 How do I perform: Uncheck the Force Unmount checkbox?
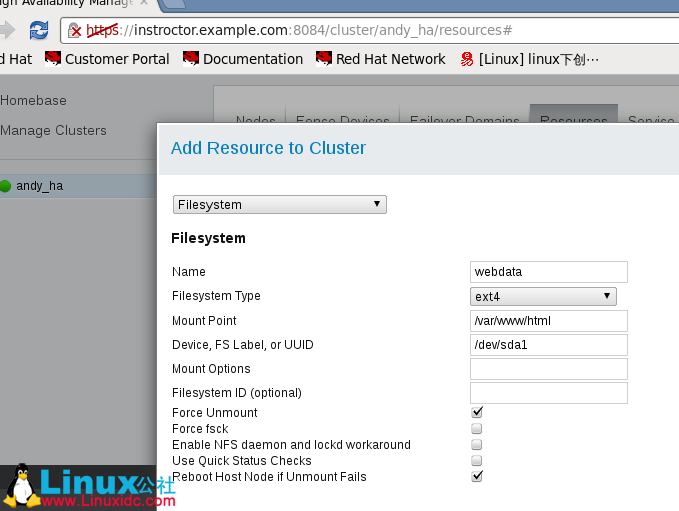pyautogui.click(x=477, y=413)
